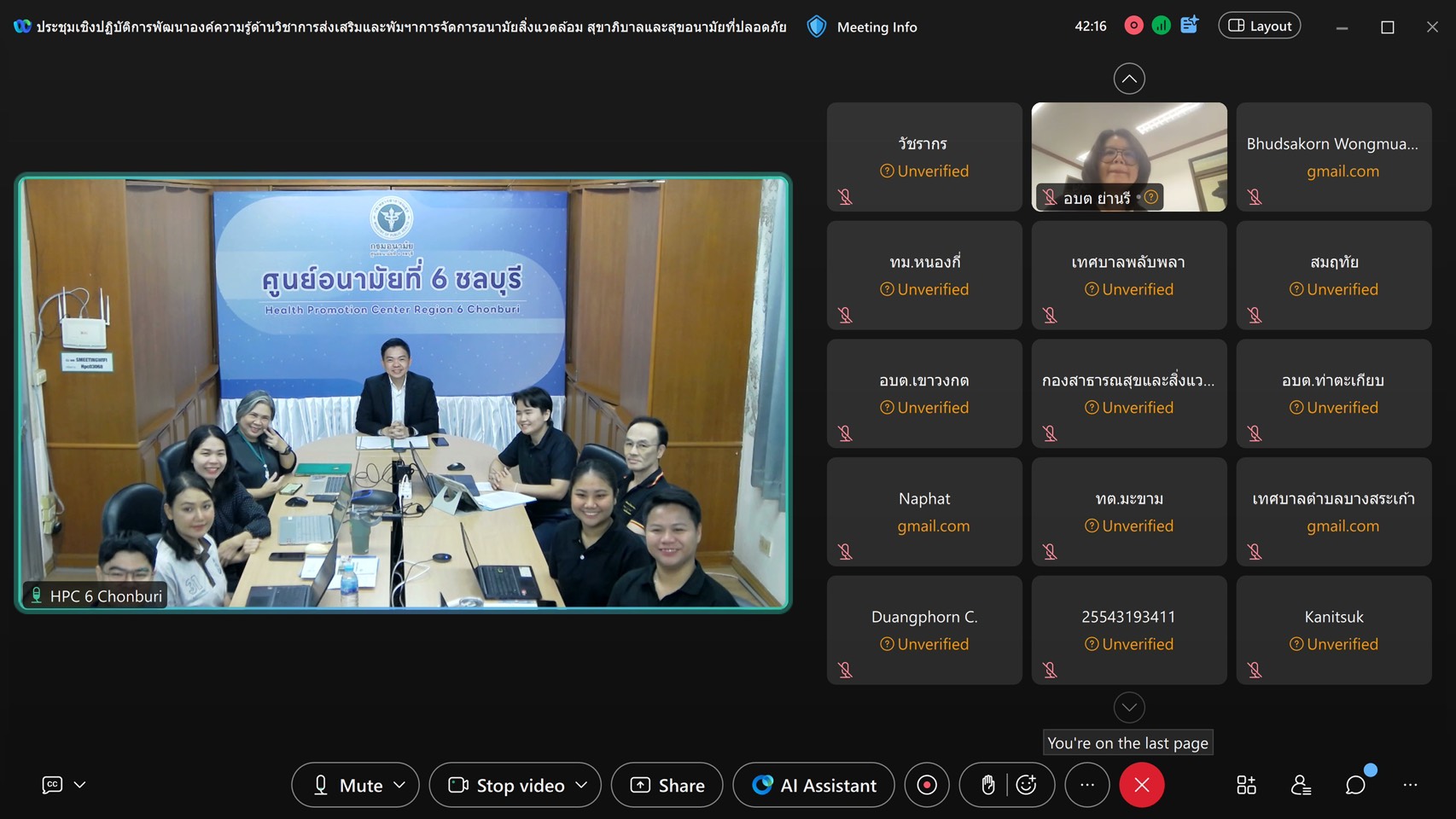Image resolution: width=1456 pixels, height=819 pixels.
Task: Click the Meeting Info shield icon
Action: point(817,26)
